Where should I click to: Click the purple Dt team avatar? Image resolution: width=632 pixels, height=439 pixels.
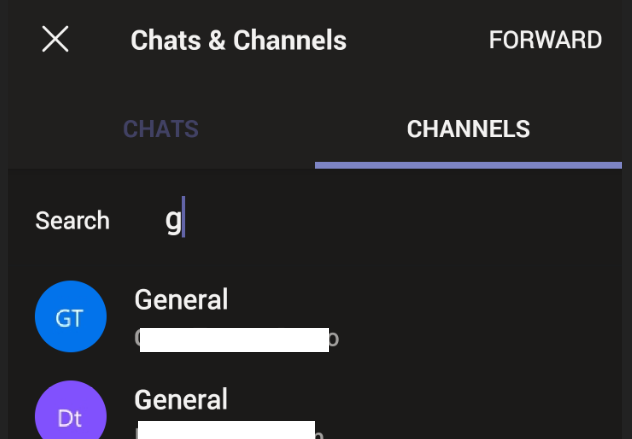click(70, 414)
